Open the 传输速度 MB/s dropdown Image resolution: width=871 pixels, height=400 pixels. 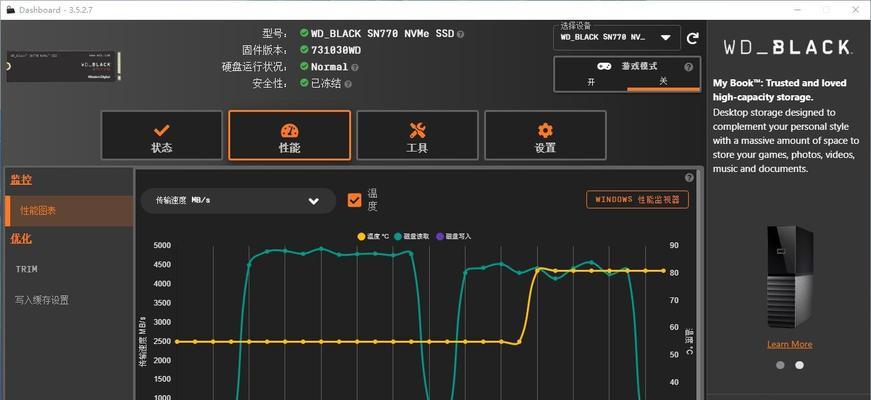click(238, 201)
